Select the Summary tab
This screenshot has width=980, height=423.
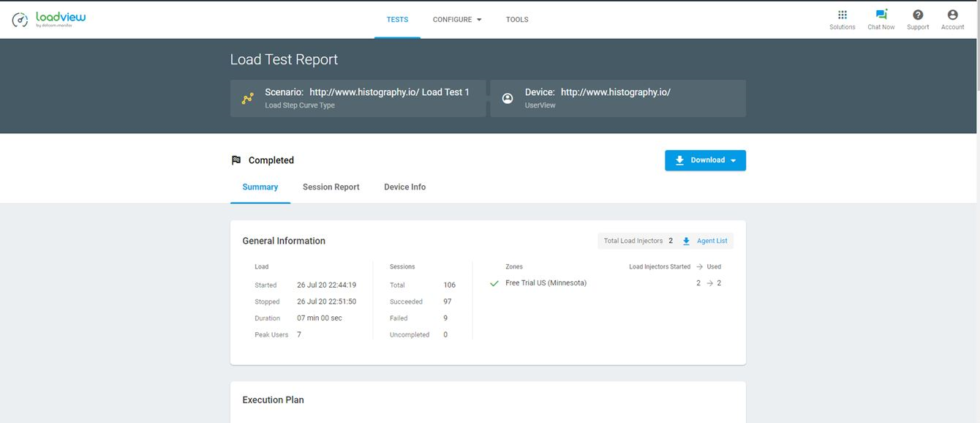tap(260, 187)
